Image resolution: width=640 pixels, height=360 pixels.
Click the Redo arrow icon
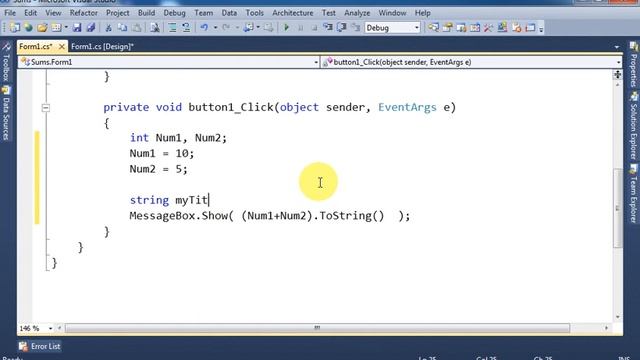click(x=226, y=28)
